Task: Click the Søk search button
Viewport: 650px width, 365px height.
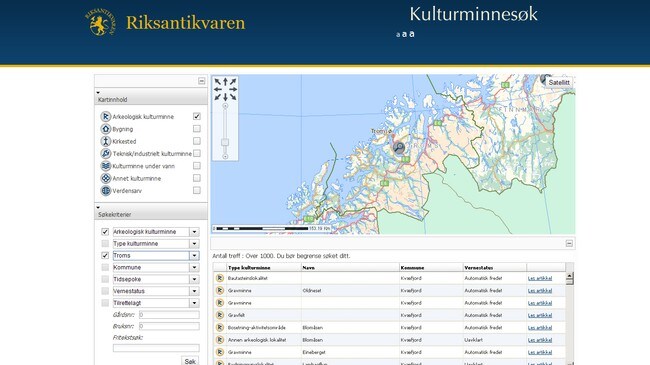Action: pyautogui.click(x=190, y=361)
